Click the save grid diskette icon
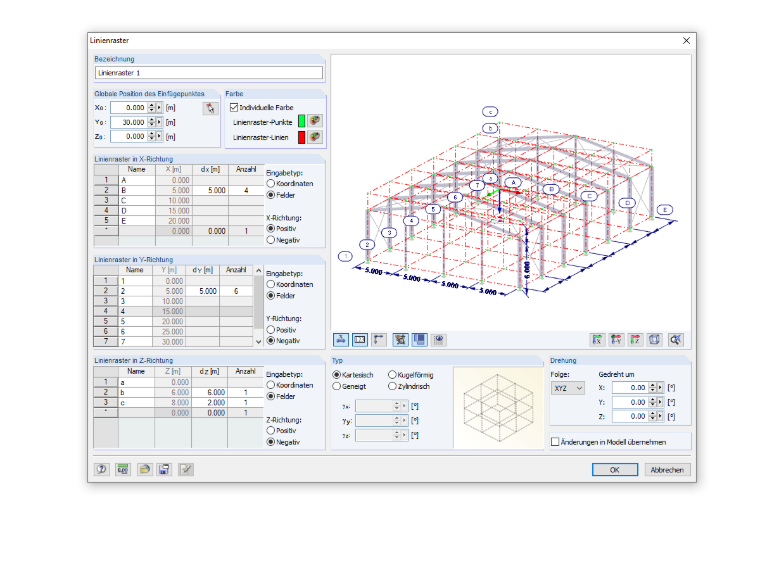Viewport: 760px width, 570px height. click(x=164, y=469)
